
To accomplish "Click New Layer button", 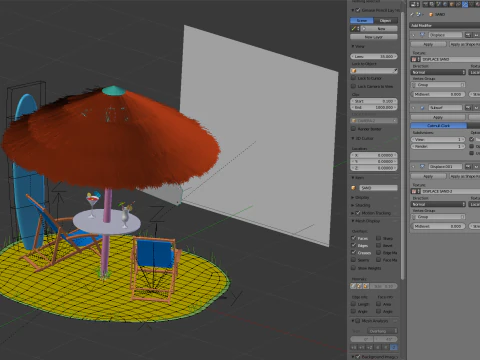I will [374, 37].
